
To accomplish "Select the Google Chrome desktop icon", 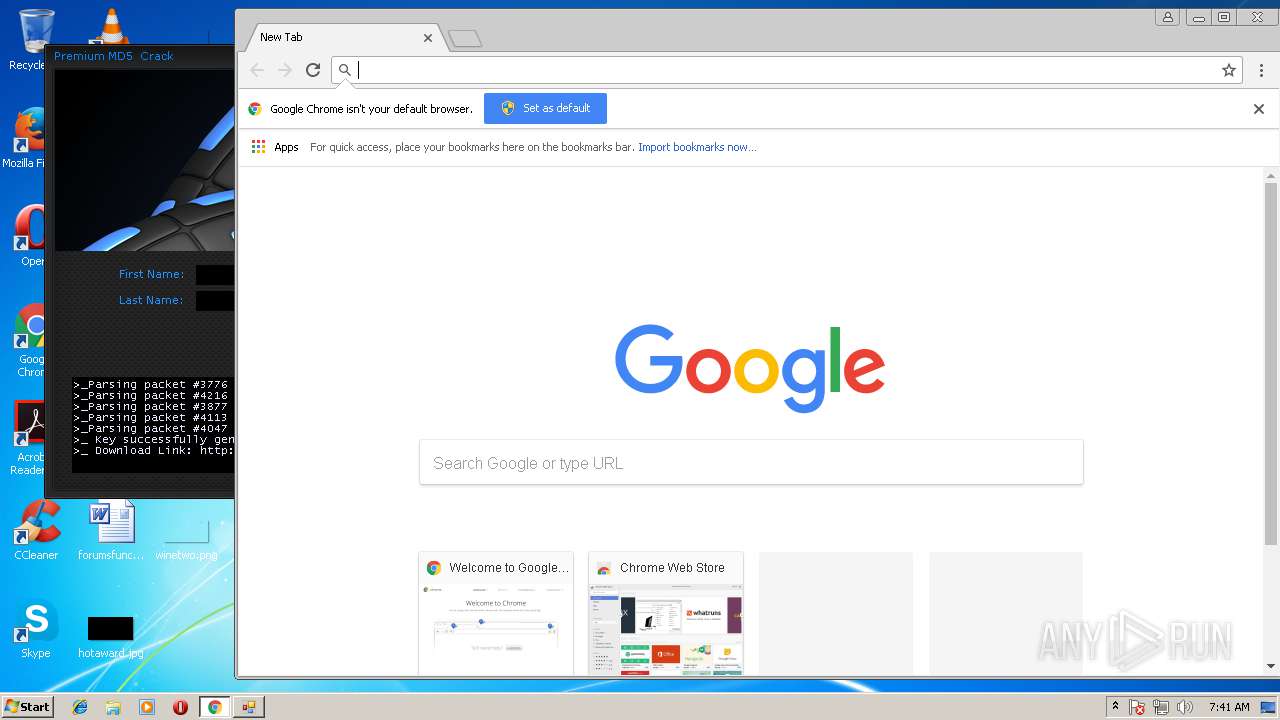I will [x=32, y=342].
